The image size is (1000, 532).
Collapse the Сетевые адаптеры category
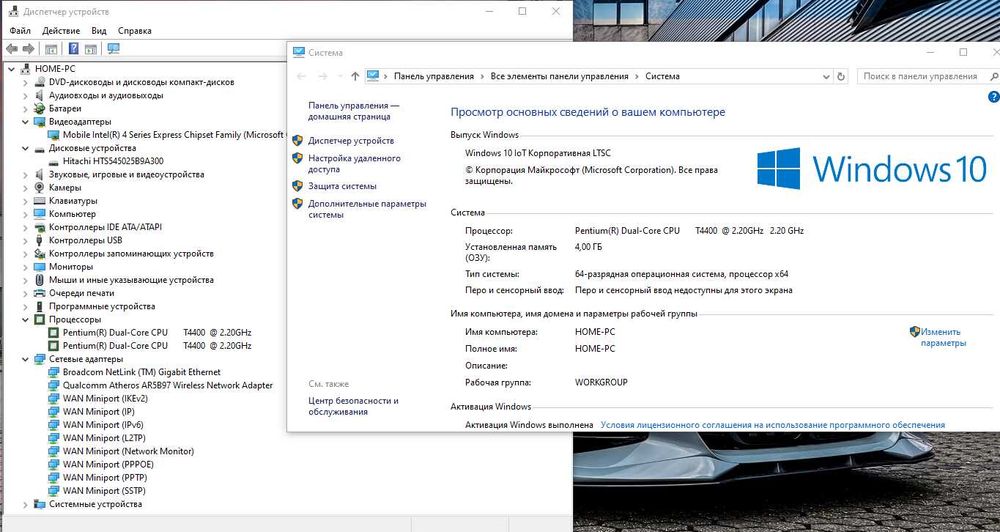click(x=26, y=358)
